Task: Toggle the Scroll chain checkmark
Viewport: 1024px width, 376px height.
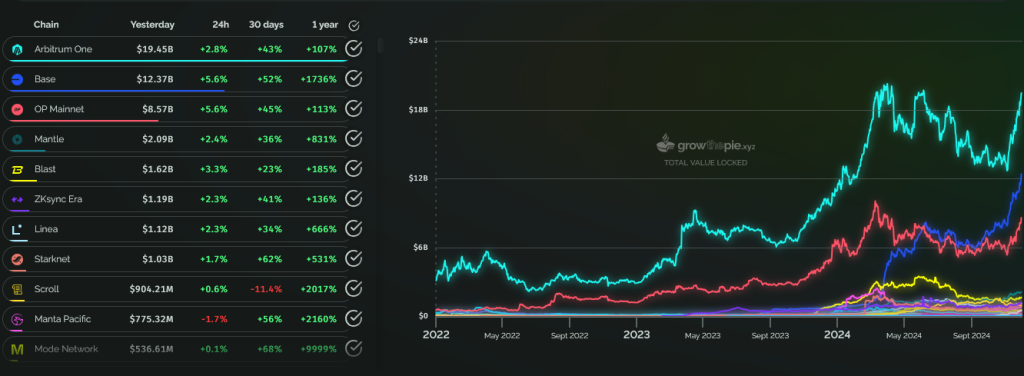Action: pyautogui.click(x=353, y=289)
